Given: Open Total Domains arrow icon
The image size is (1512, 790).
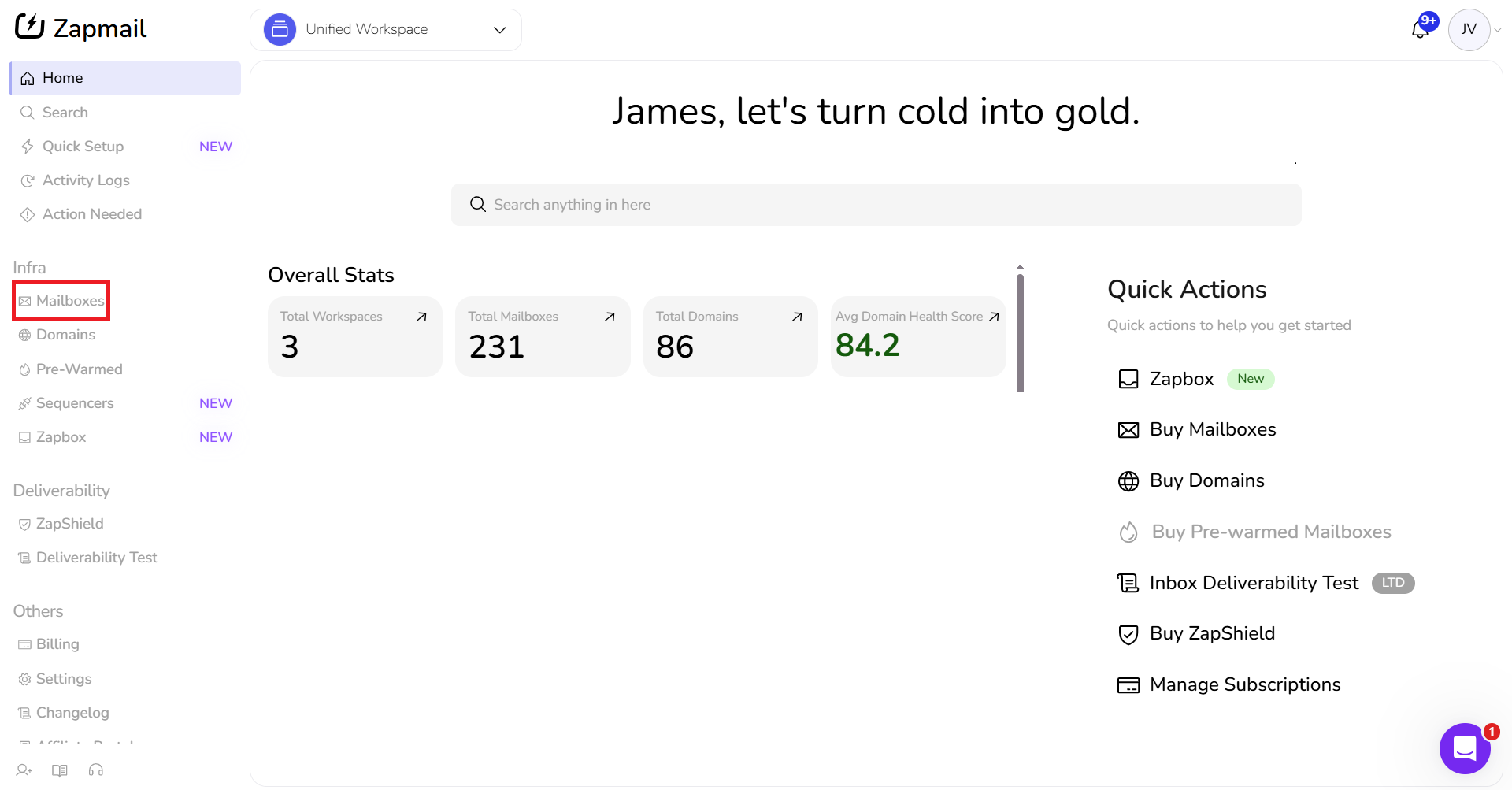Looking at the screenshot, I should pos(796,317).
